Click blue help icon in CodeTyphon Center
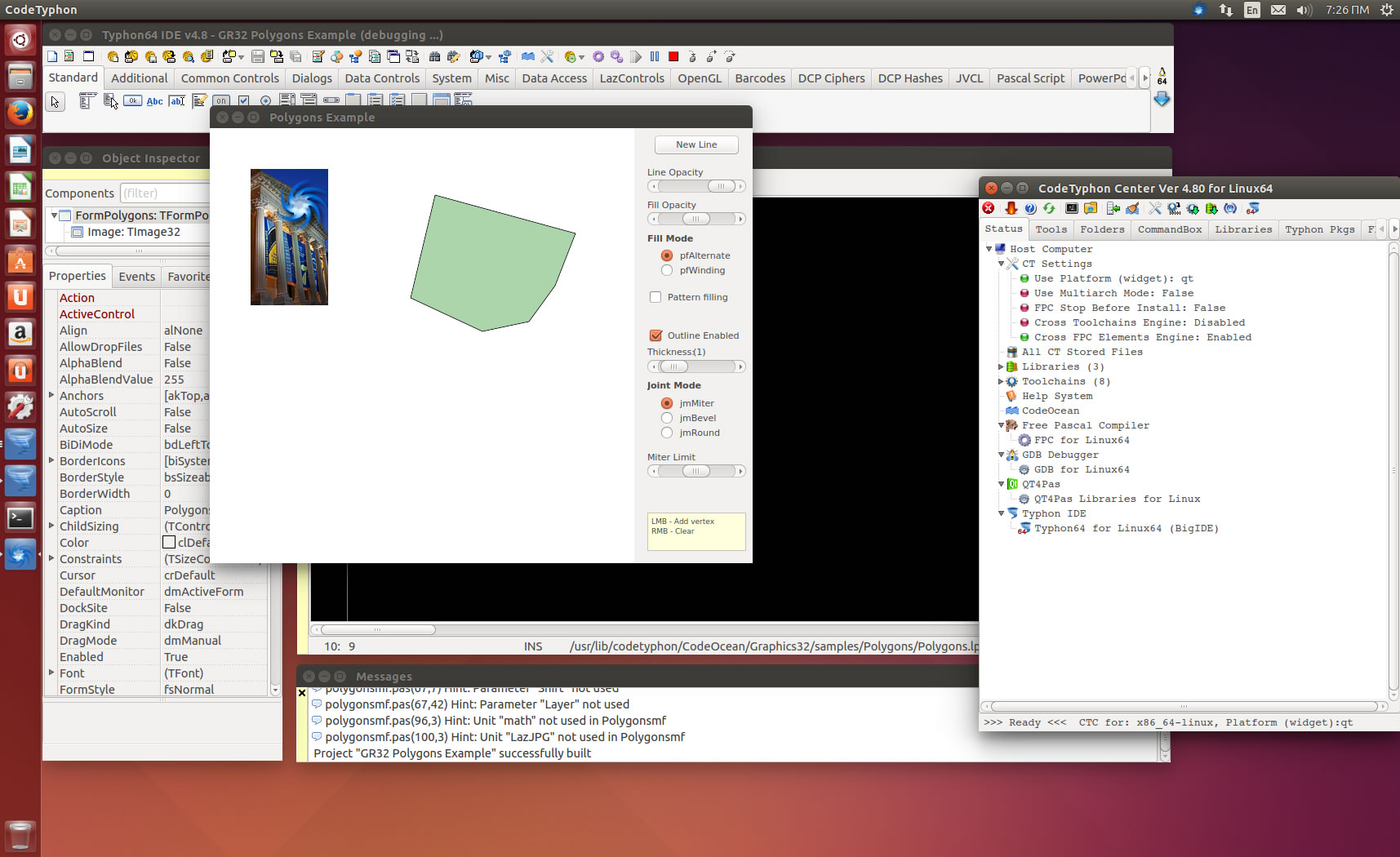 point(1030,208)
